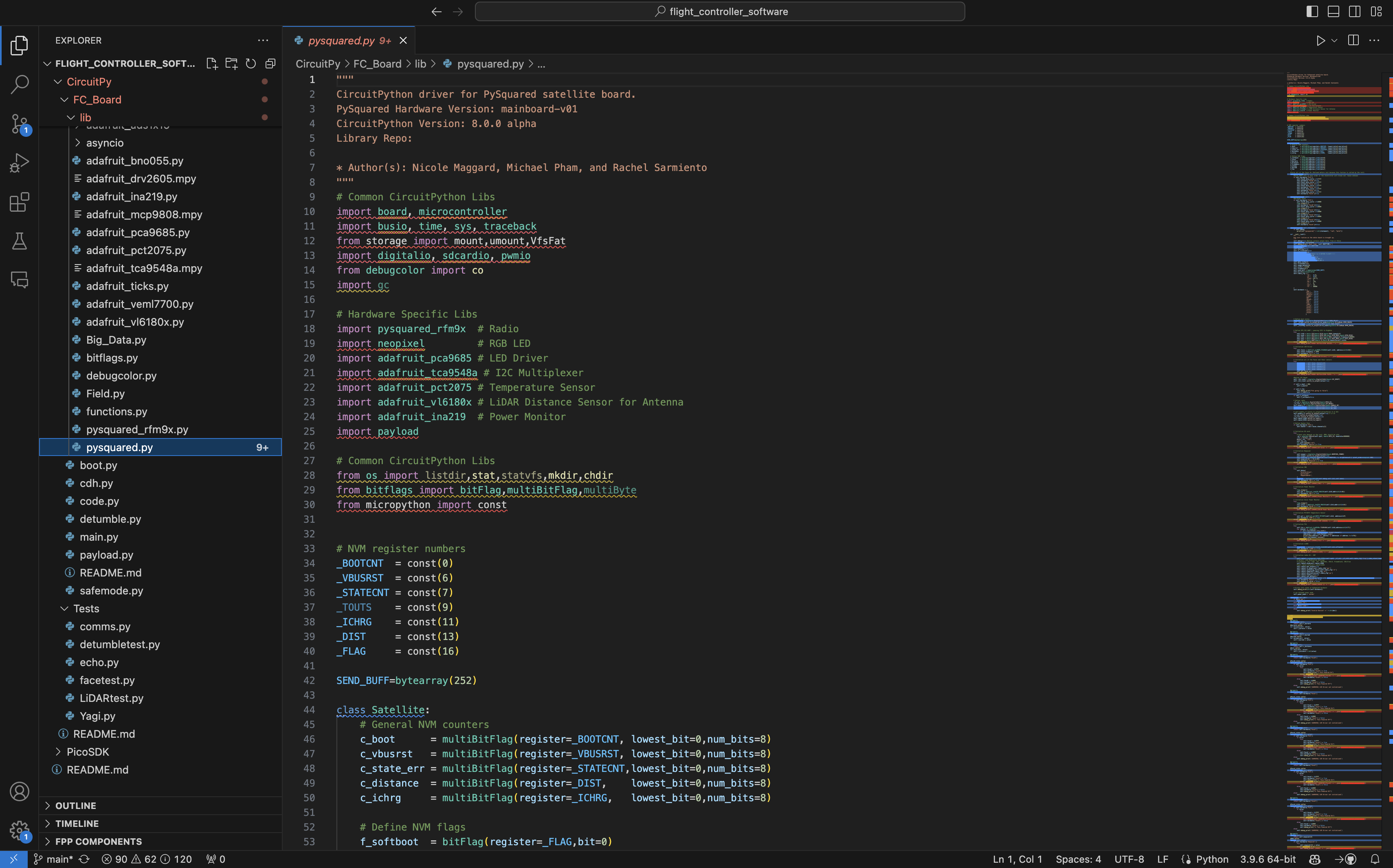Refresh the explorer file tree
This screenshot has width=1393, height=868.
tap(251, 64)
